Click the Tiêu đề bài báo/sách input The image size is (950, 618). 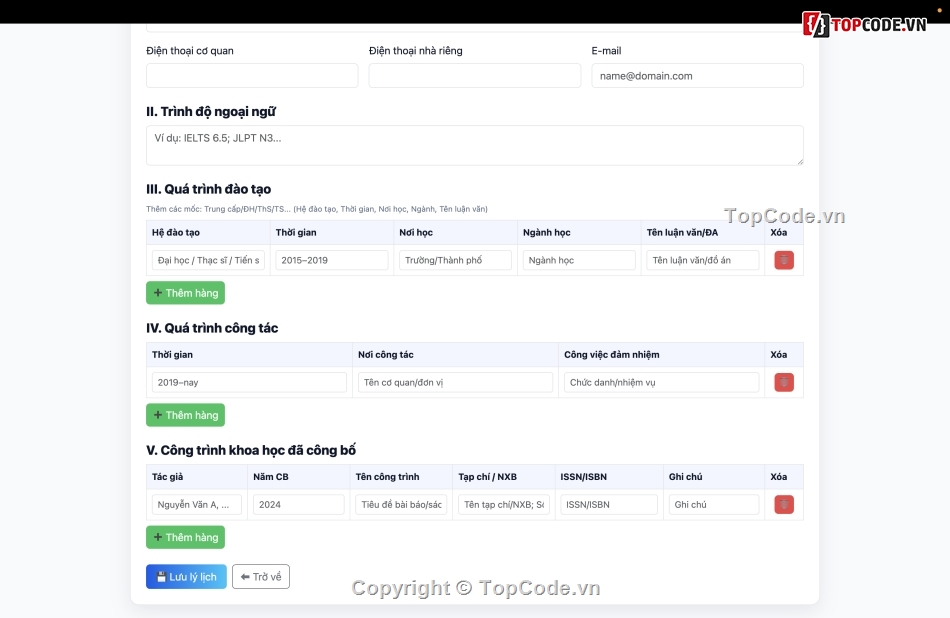401,505
